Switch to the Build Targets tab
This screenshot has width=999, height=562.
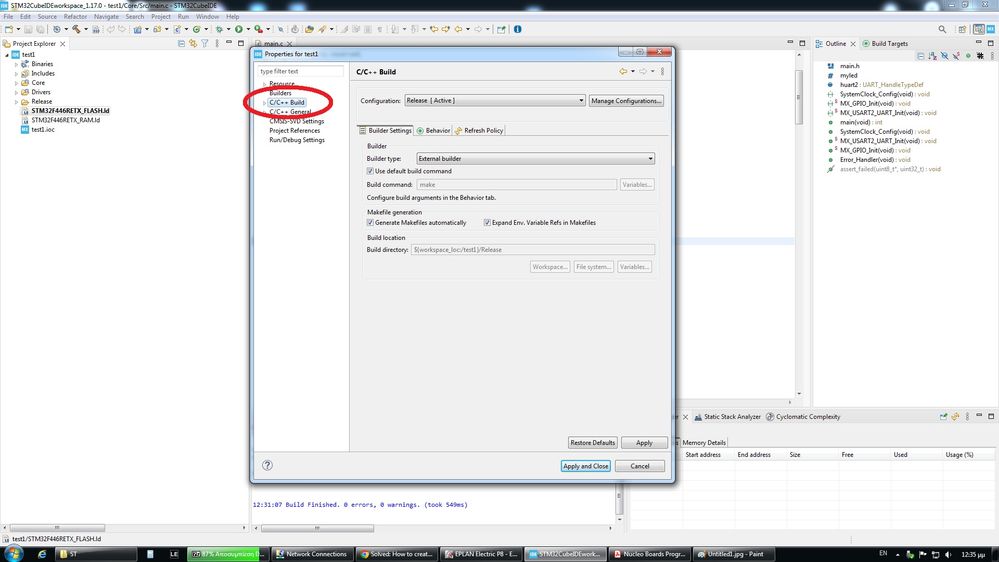pos(885,43)
